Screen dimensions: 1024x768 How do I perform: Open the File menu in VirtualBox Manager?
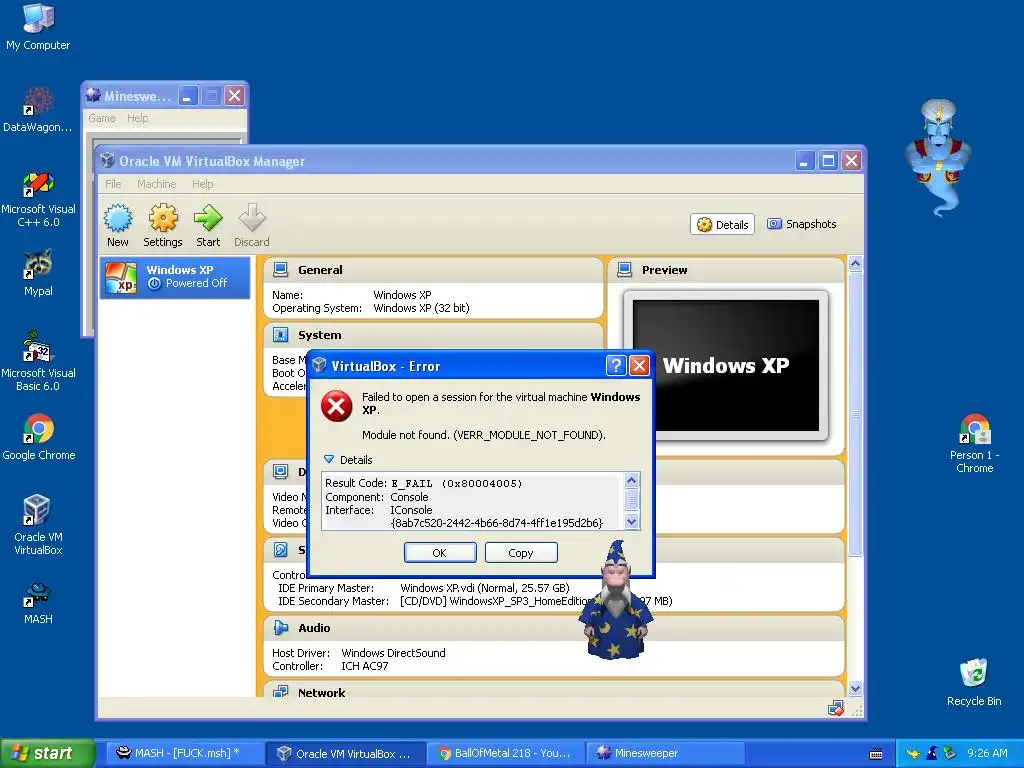pyautogui.click(x=113, y=184)
